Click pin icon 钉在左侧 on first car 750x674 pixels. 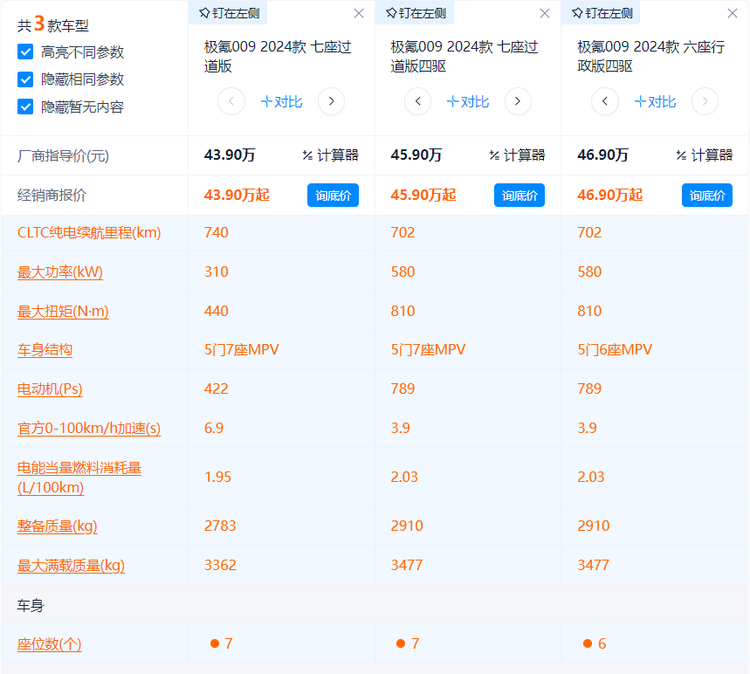(x=226, y=13)
